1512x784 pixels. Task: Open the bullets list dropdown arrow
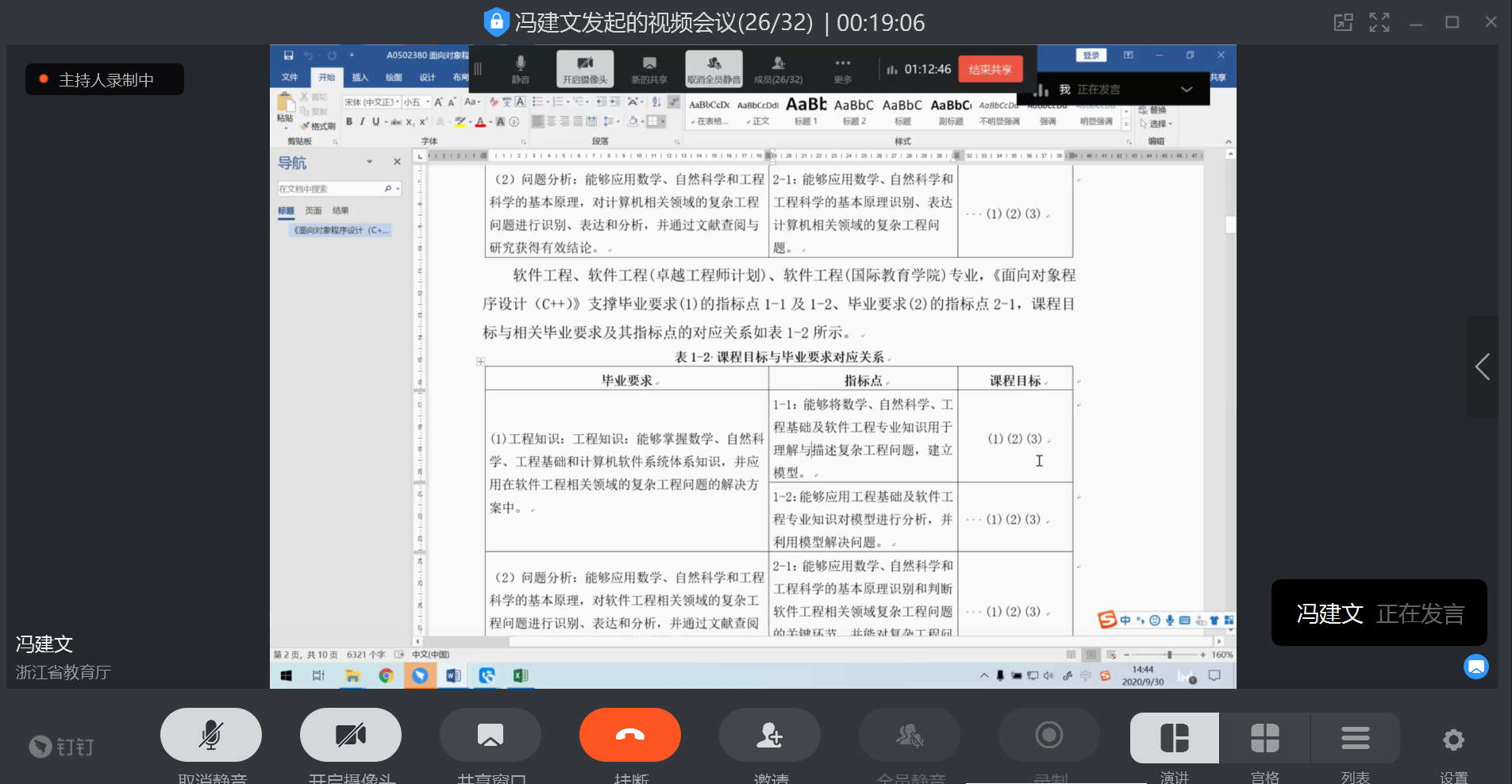click(548, 102)
